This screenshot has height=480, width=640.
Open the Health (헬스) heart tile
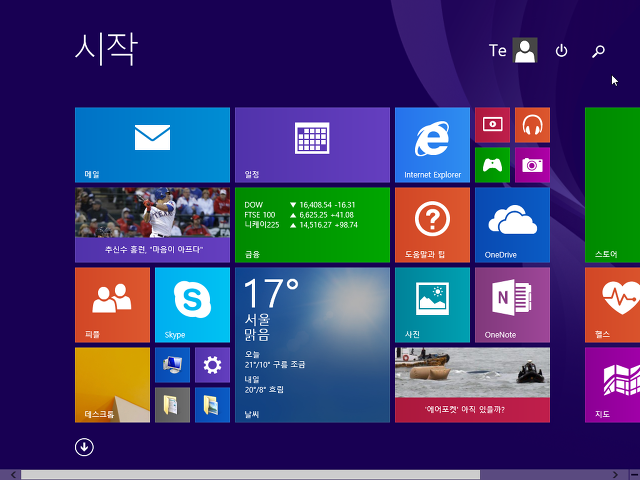612,305
